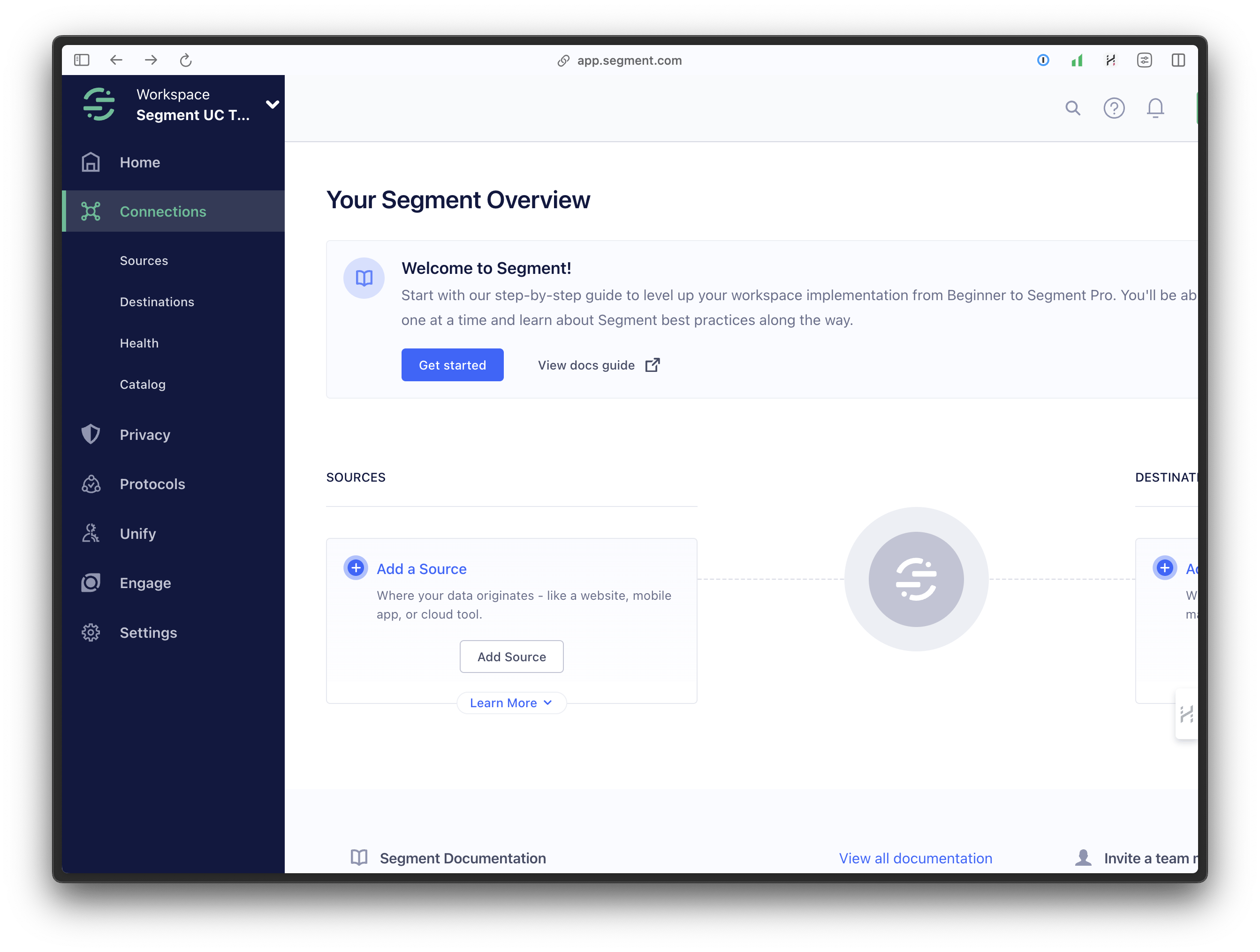Screen dimensions: 1260x952
Task: Open the search magnifier in top bar
Action: pyautogui.click(x=1072, y=107)
